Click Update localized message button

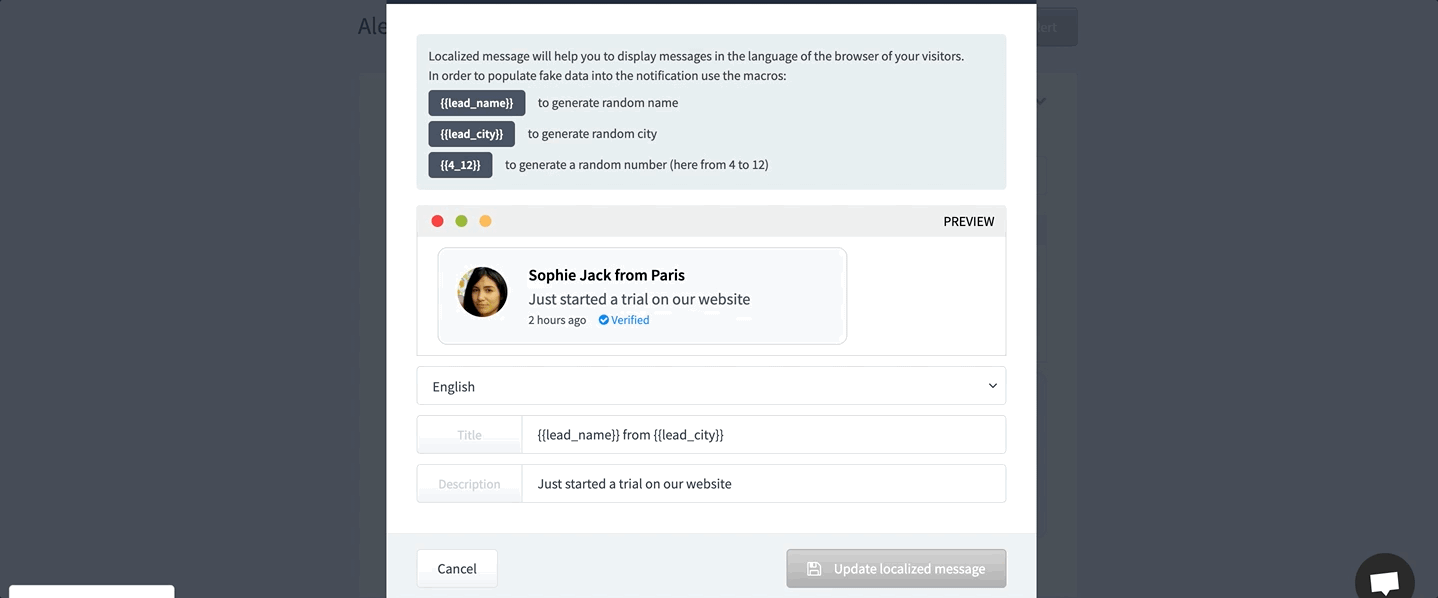click(x=896, y=568)
